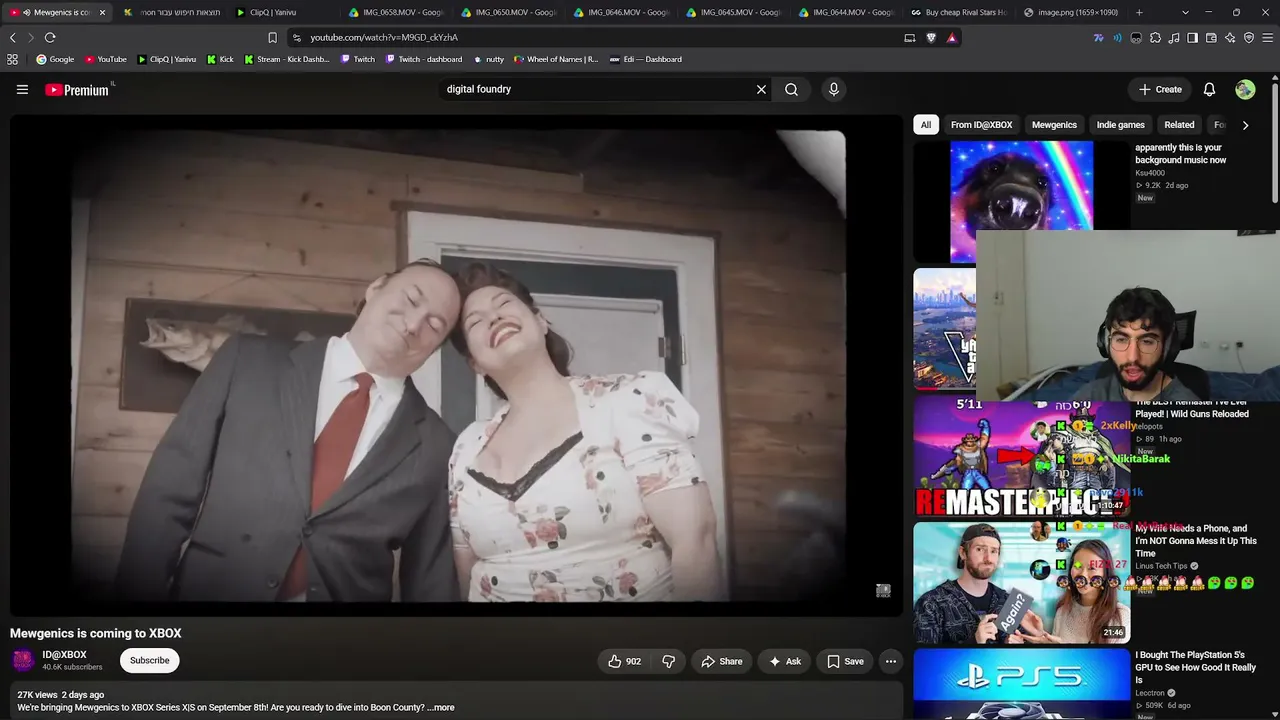Image resolution: width=1280 pixels, height=720 pixels.
Task: Filter recommendations by Related chip
Action: (x=1179, y=125)
